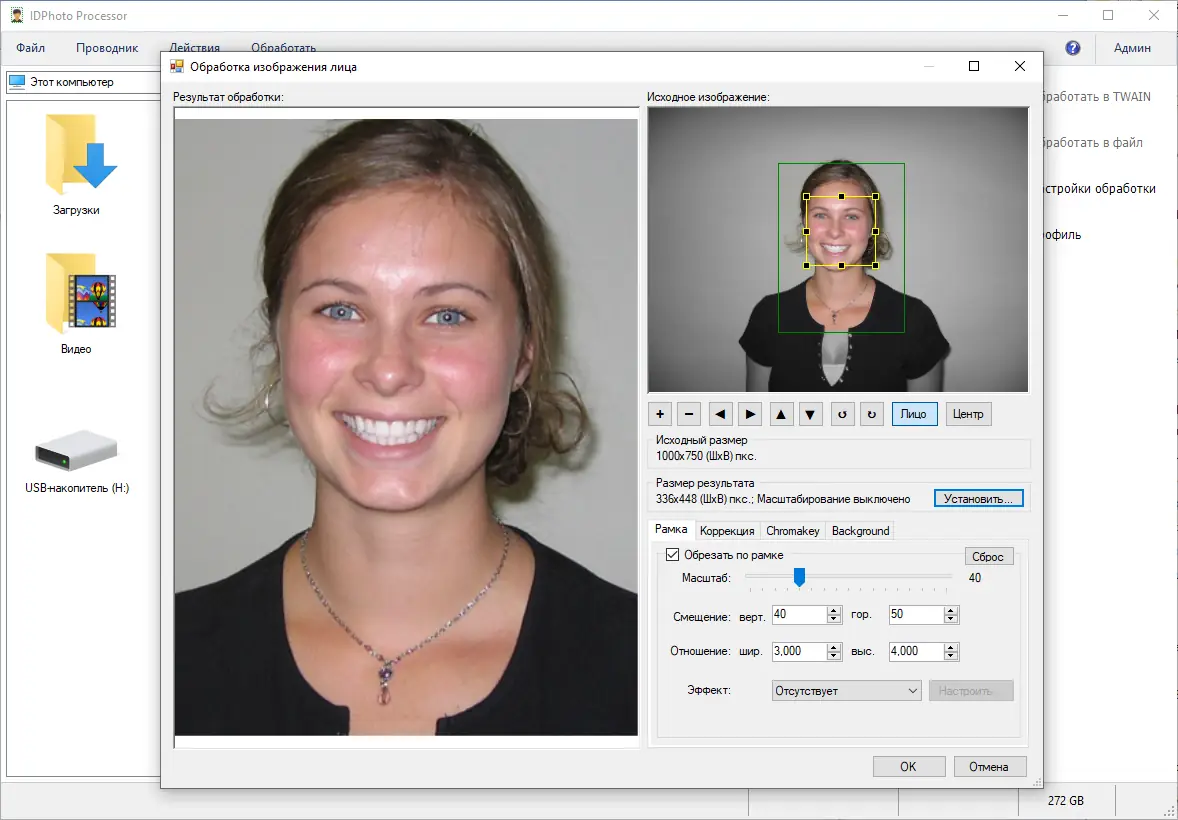
Task: Decrease height ratio with down stepper
Action: (x=951, y=656)
